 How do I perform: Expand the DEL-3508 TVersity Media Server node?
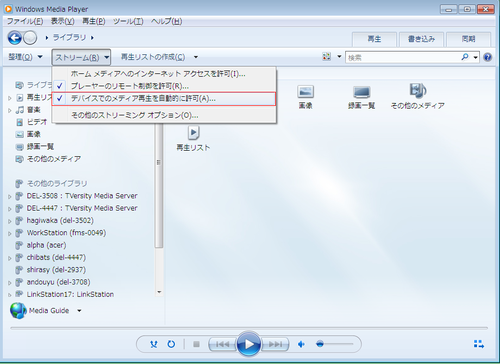tap(10, 196)
